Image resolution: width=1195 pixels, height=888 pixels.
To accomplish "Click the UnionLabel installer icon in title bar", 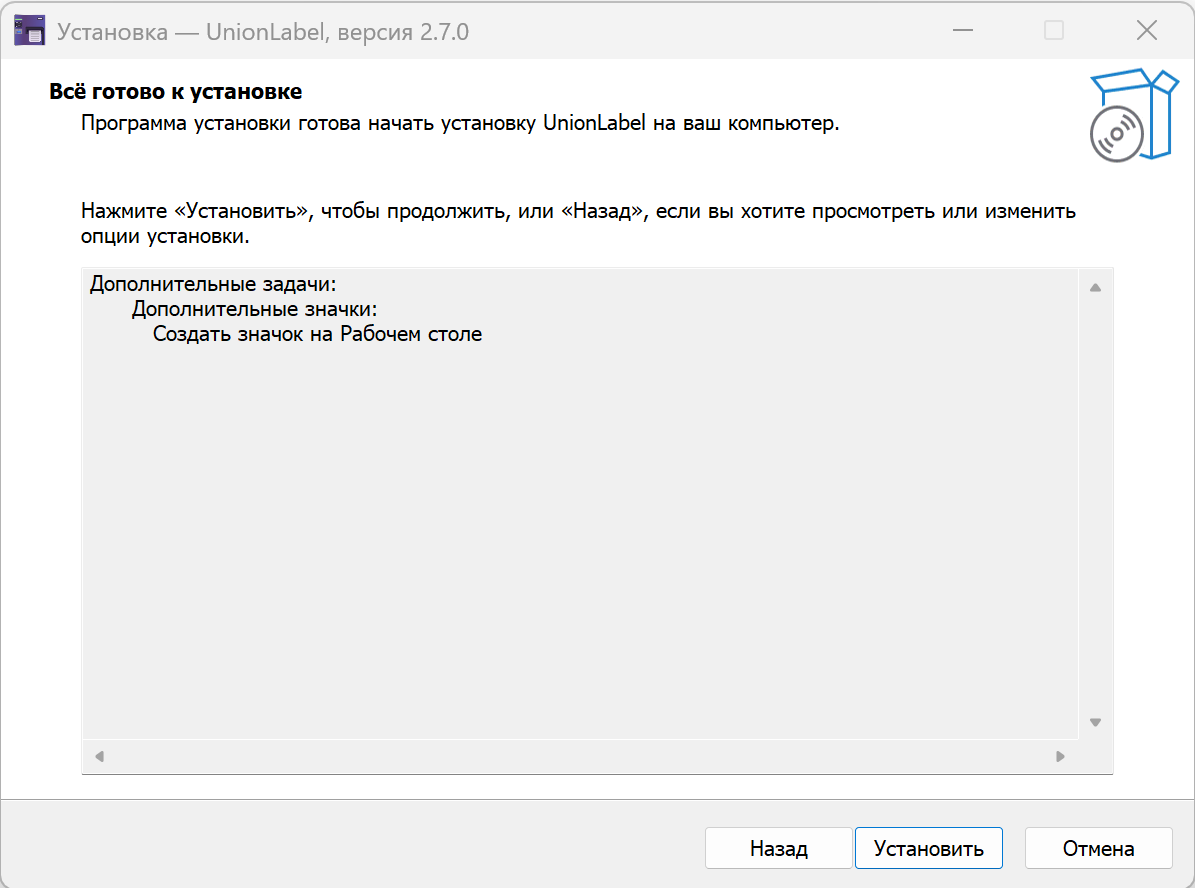I will pos(29,30).
